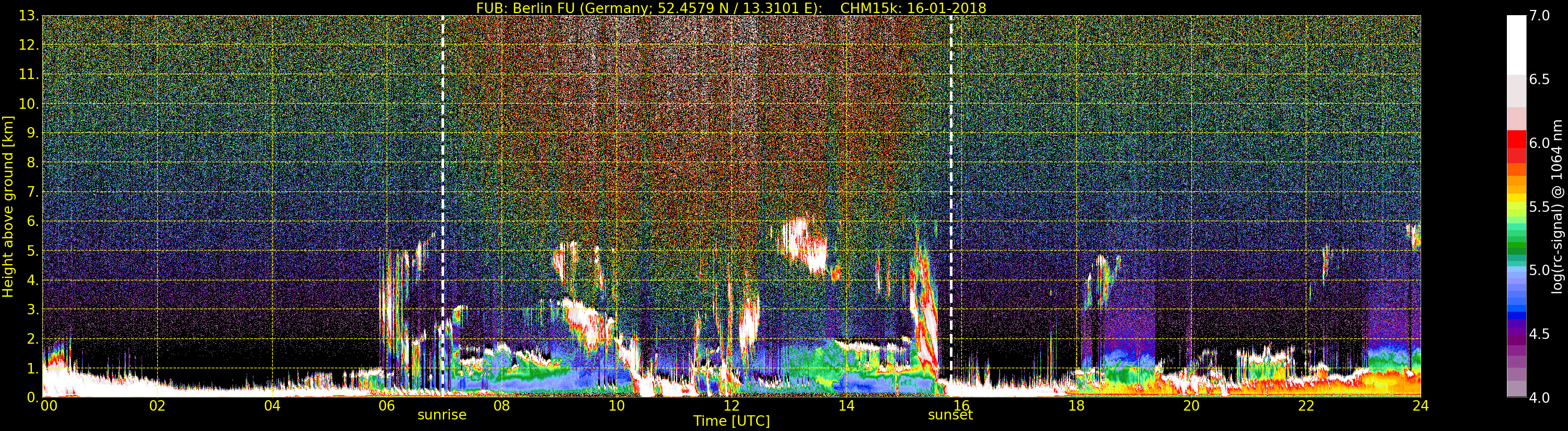The image size is (1568, 431).
Task: Click the height tick label '12.'
Action: pyautogui.click(x=29, y=45)
